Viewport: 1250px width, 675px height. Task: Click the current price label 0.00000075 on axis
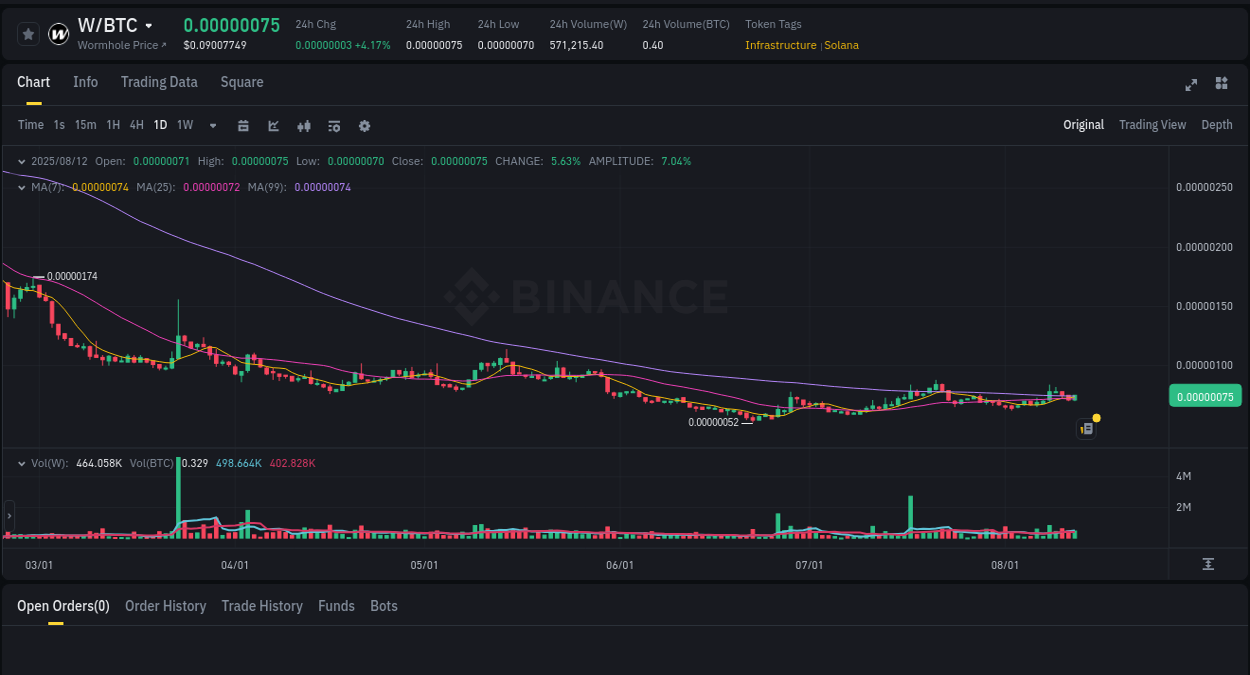click(1205, 396)
